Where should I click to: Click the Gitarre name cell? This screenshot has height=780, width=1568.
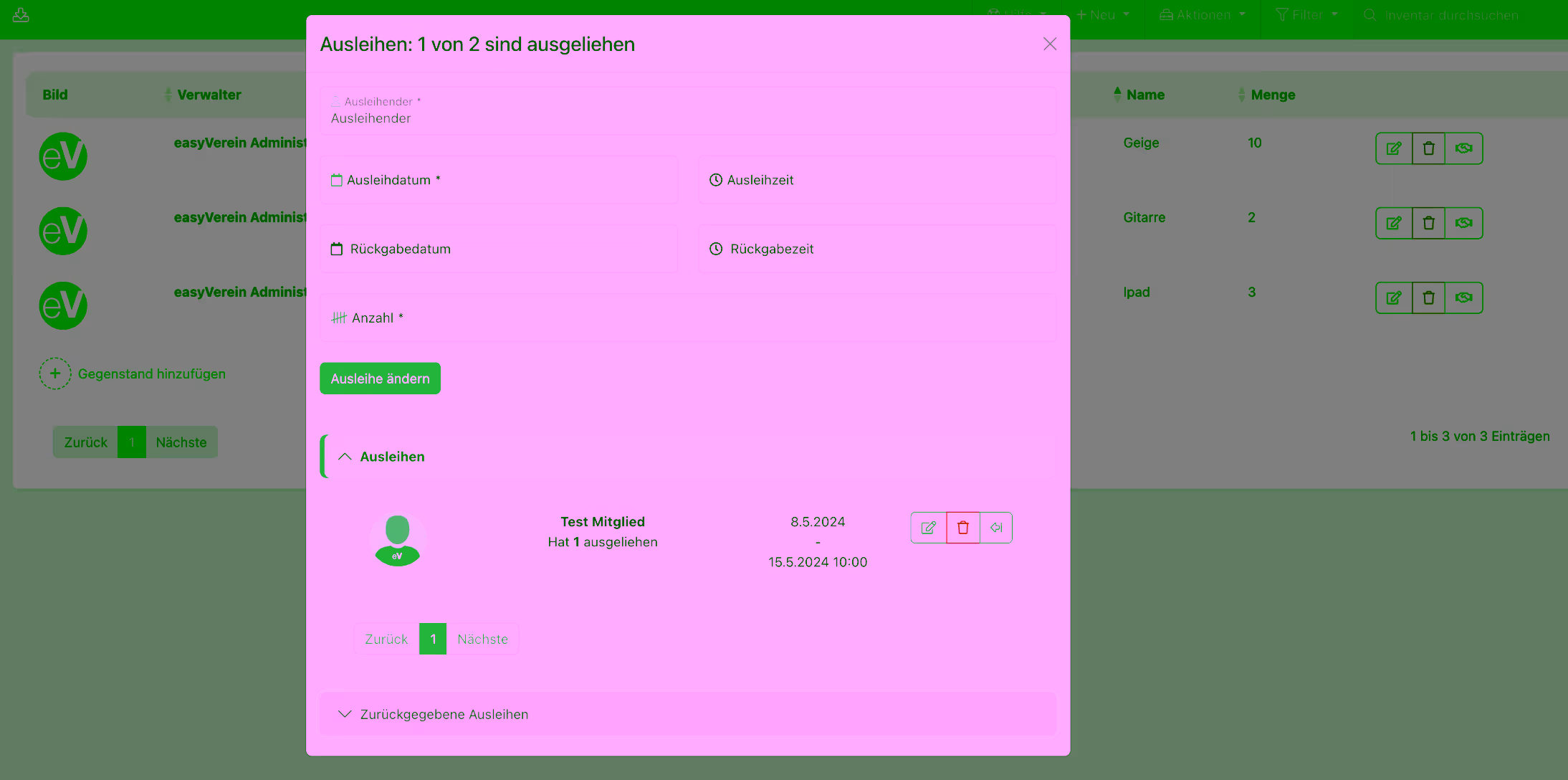pos(1144,217)
